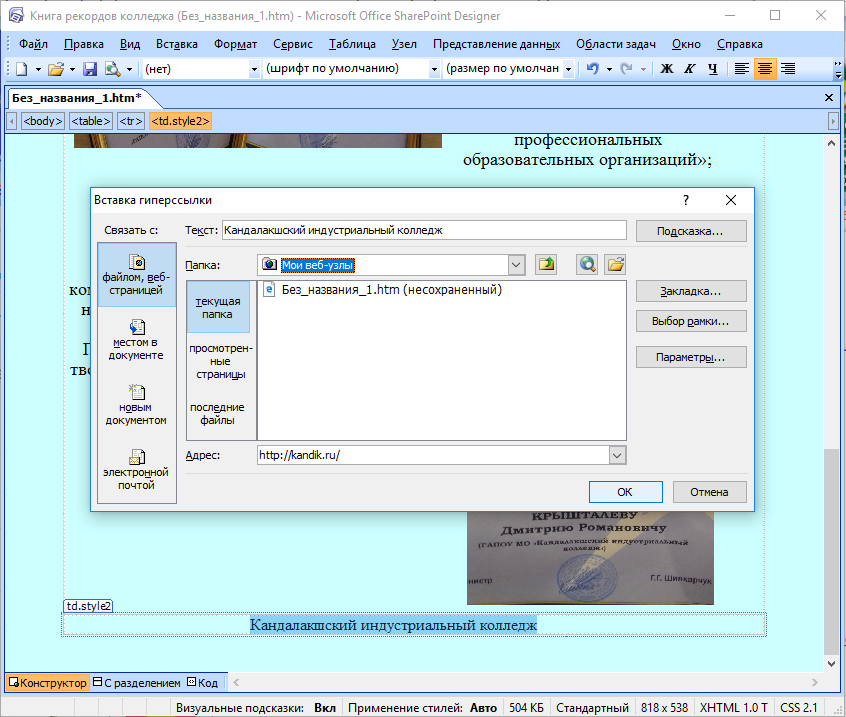Open the Папка folder dropdown
Image resolution: width=846 pixels, height=717 pixels.
pyautogui.click(x=516, y=265)
